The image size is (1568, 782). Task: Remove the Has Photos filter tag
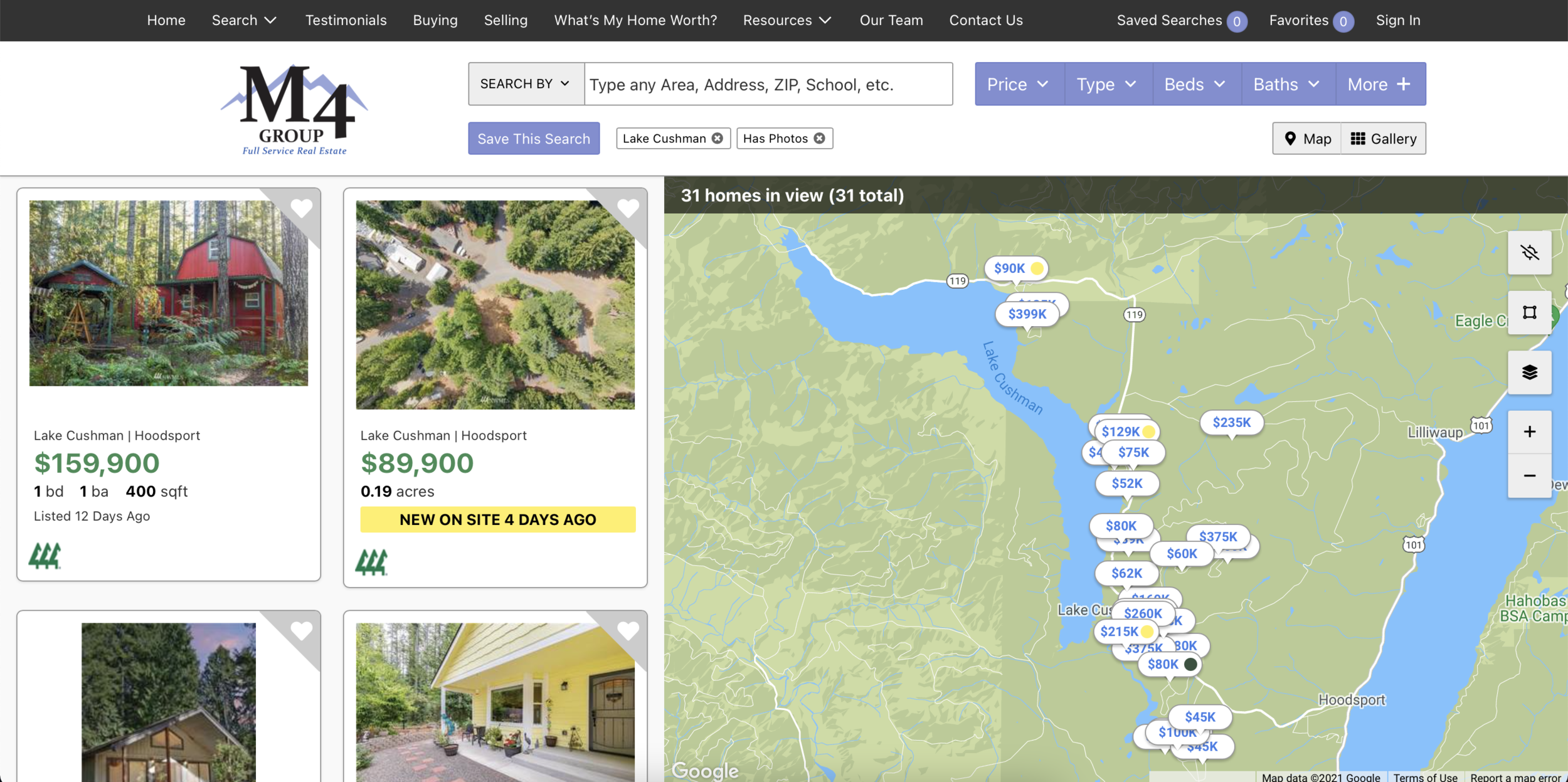(819, 139)
